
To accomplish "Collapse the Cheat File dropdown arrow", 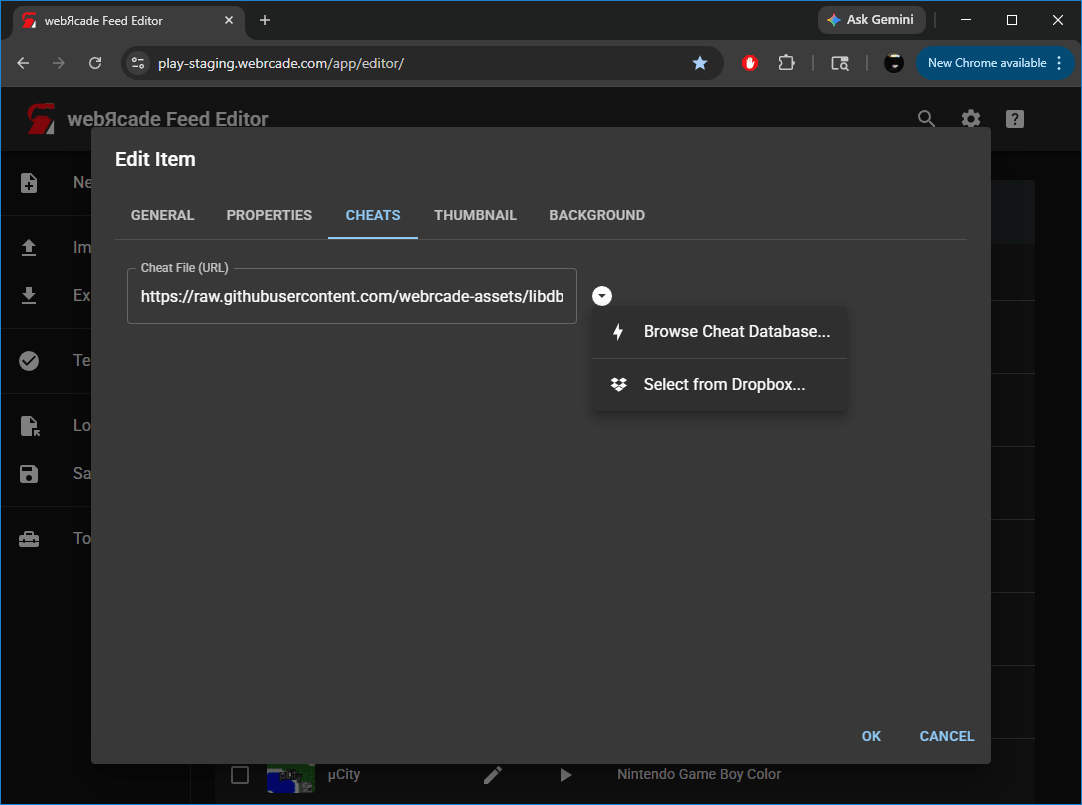I will click(x=602, y=296).
